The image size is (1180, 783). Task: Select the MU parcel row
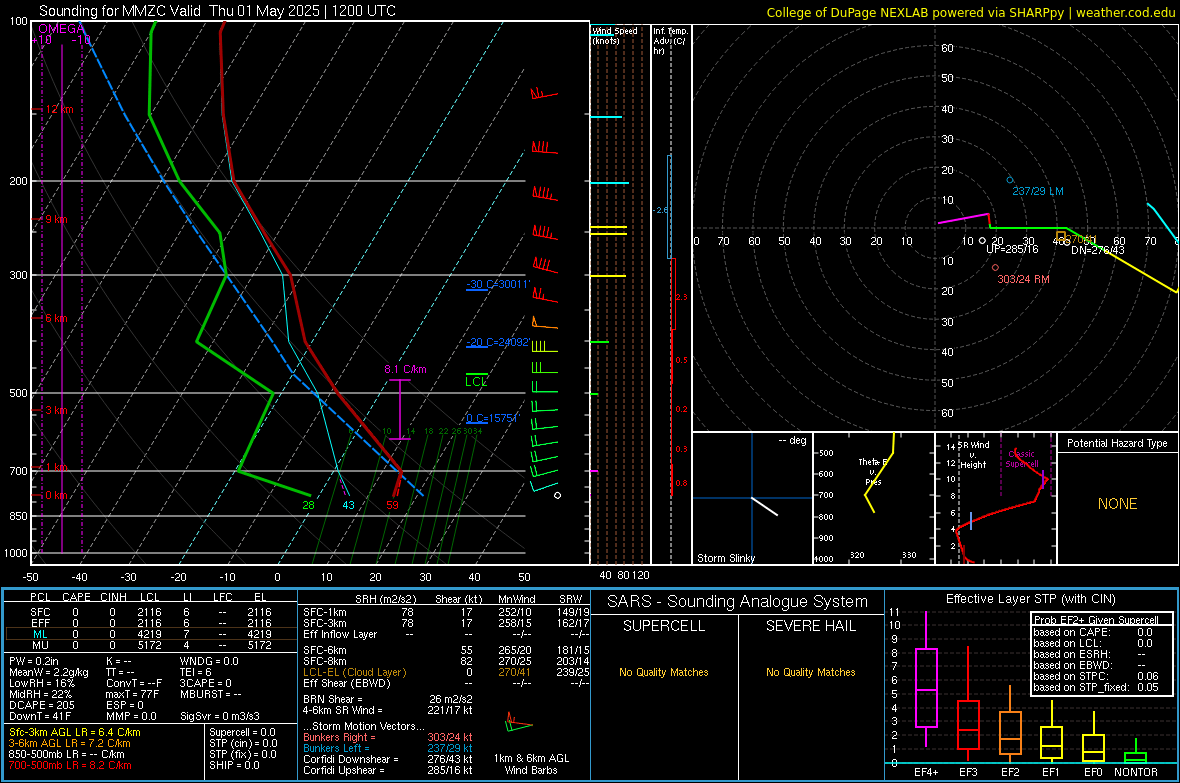click(x=151, y=645)
